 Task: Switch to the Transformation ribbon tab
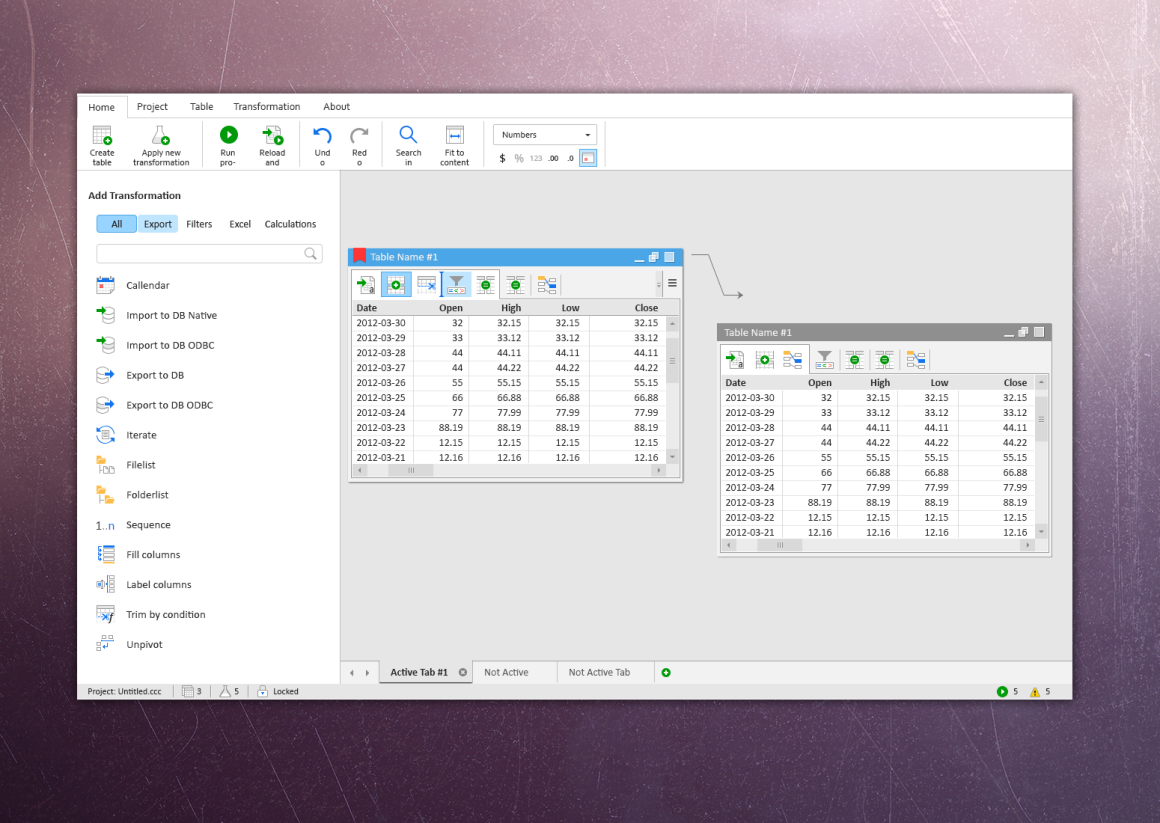[266, 106]
